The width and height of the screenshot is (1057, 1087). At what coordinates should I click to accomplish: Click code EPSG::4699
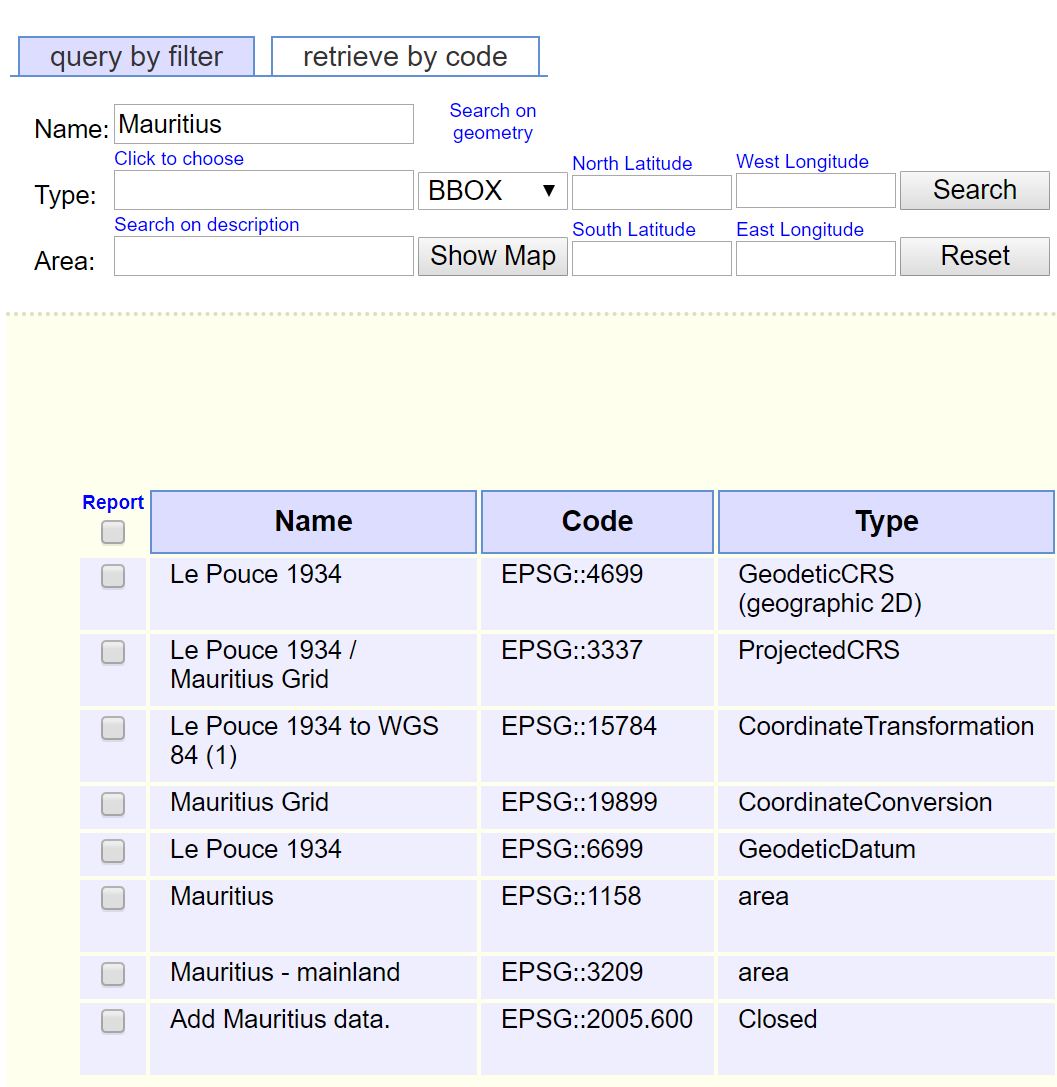(x=572, y=575)
